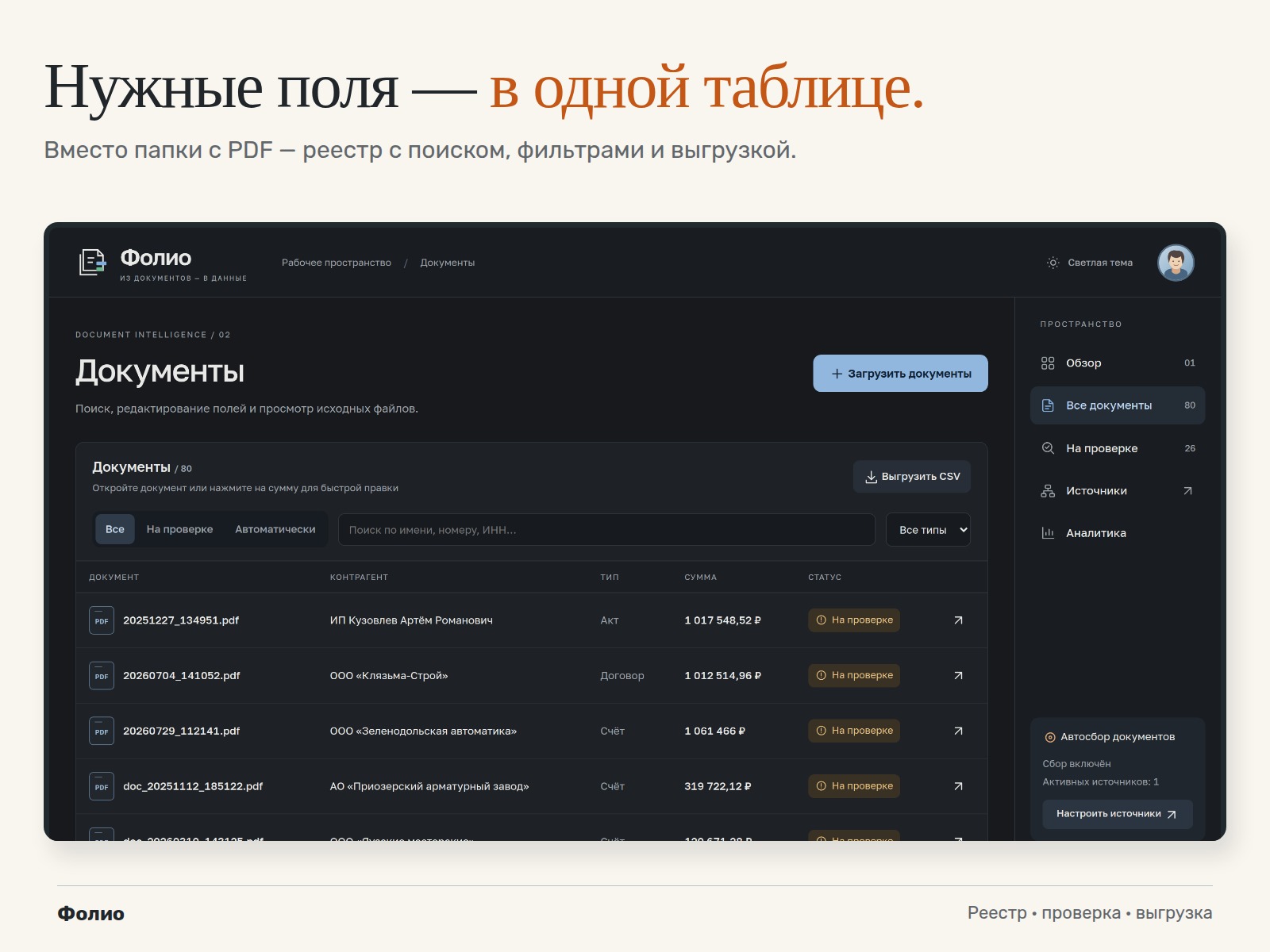Click the Обзор grid icon

(1048, 363)
